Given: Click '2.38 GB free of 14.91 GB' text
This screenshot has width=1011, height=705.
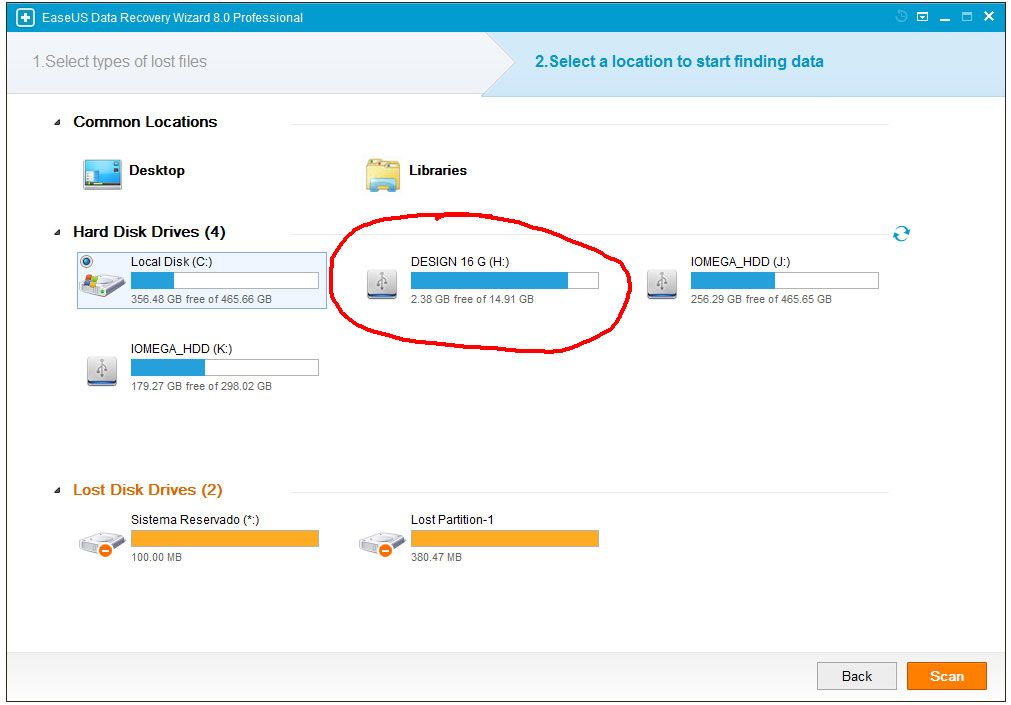Looking at the screenshot, I should coord(472,299).
